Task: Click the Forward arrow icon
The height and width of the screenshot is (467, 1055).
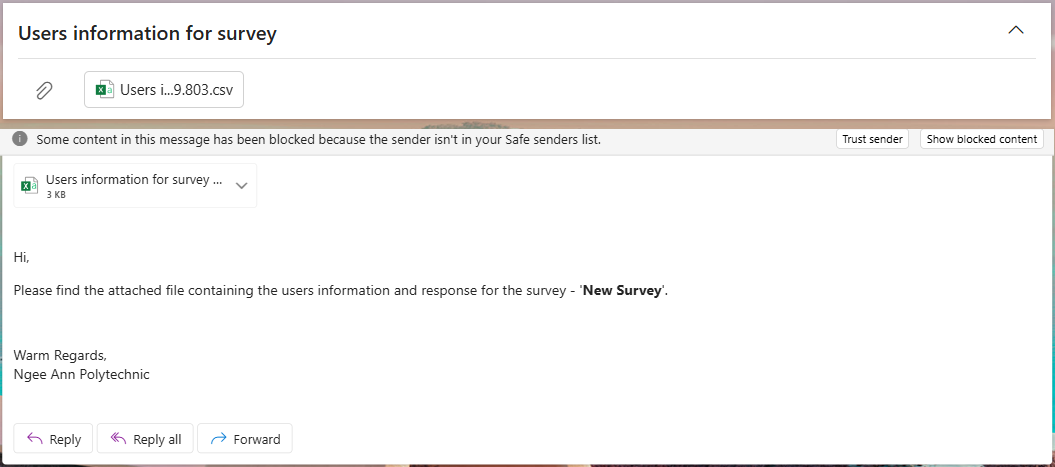Action: (x=218, y=439)
